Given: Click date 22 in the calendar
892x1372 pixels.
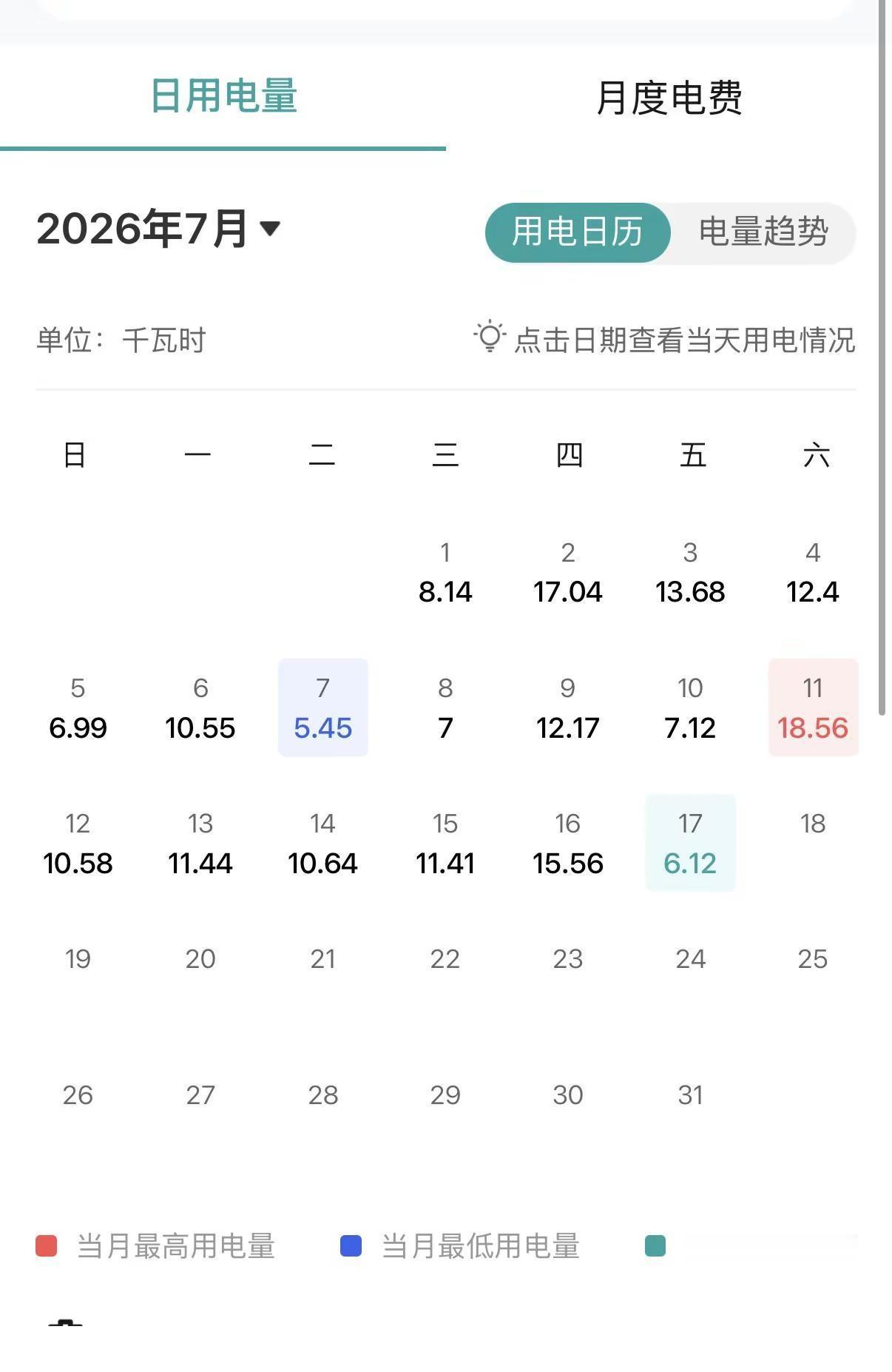Looking at the screenshot, I should [445, 959].
